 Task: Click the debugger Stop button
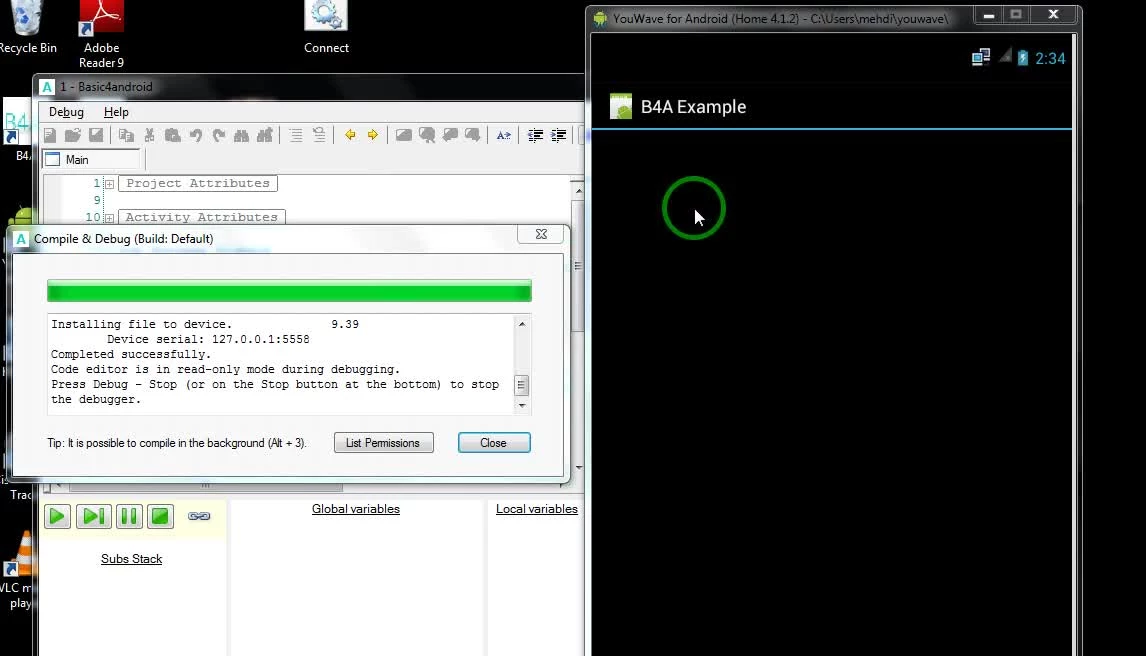point(160,516)
